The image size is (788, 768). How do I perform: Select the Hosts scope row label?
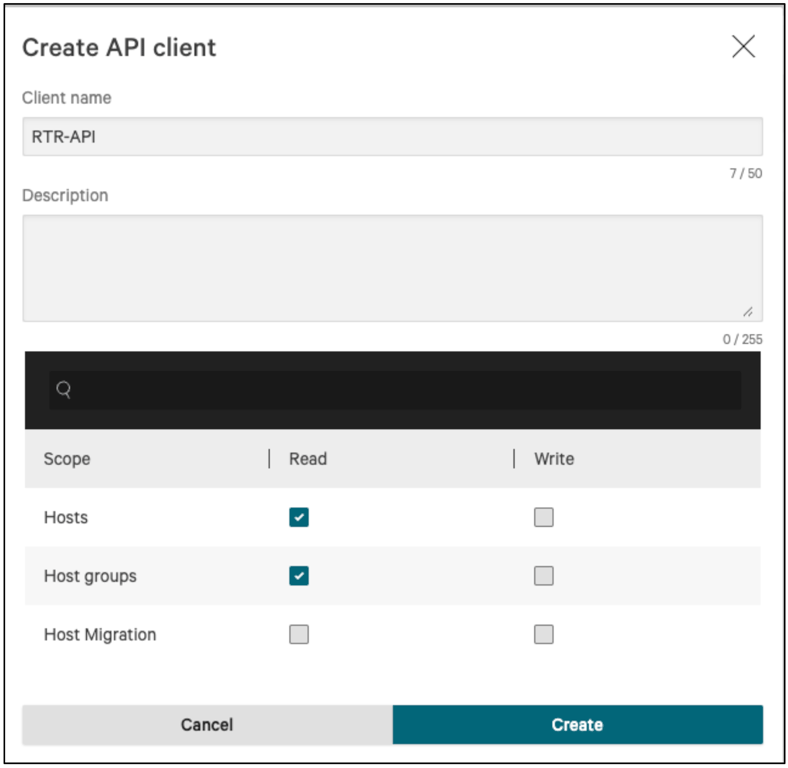(66, 517)
